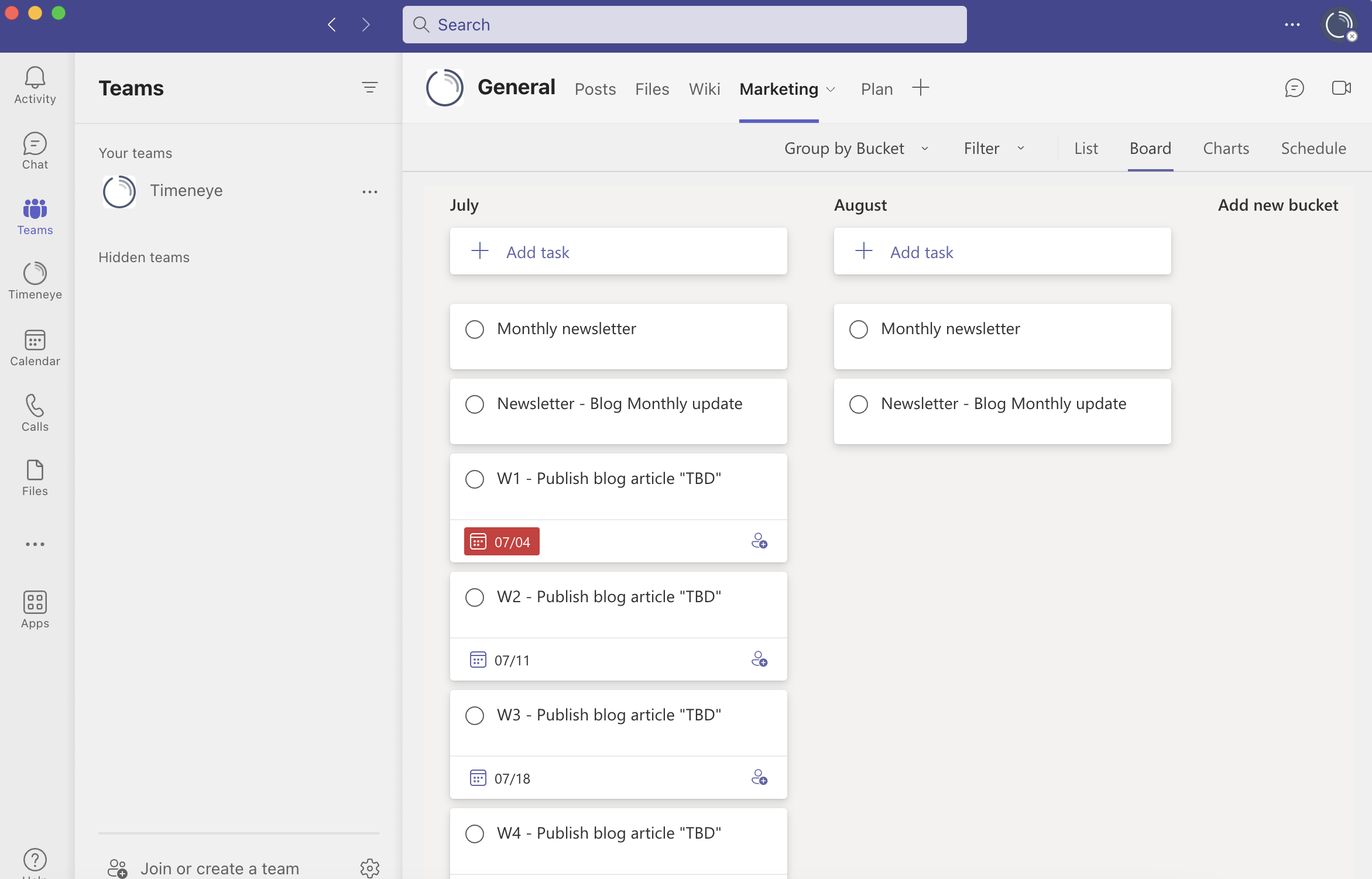Viewport: 1372px width, 879px height.
Task: Click Join or create a team
Action: [219, 868]
